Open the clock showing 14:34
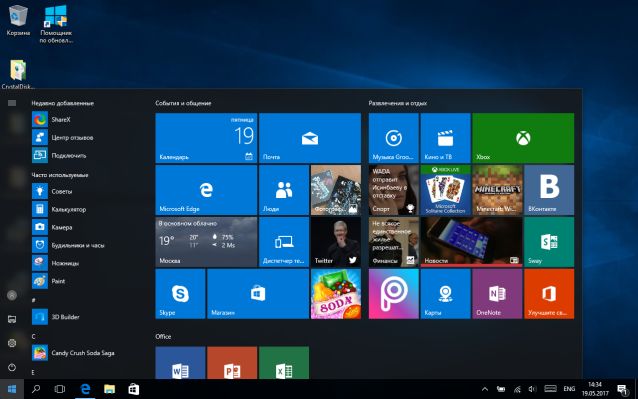Image resolution: width=638 pixels, height=399 pixels. tap(595, 389)
